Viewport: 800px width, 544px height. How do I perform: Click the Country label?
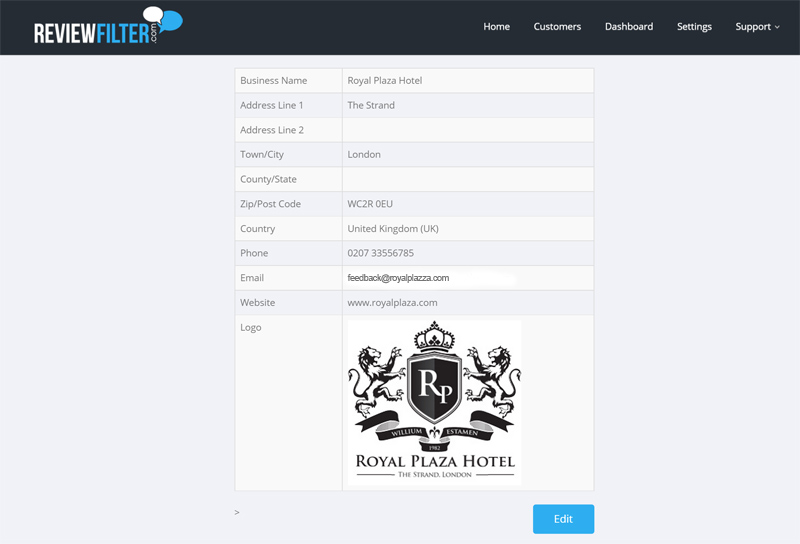coord(258,229)
